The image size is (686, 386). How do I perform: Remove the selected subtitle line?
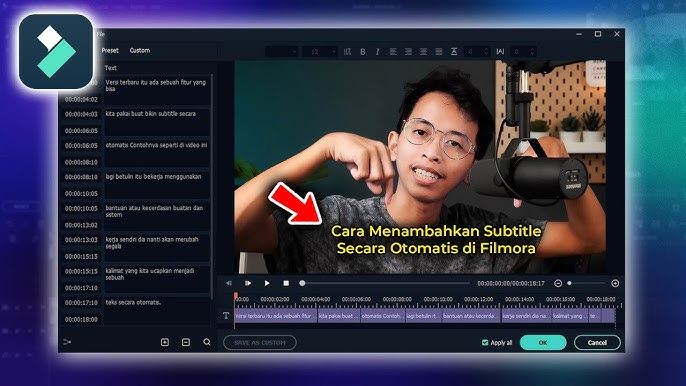point(186,342)
